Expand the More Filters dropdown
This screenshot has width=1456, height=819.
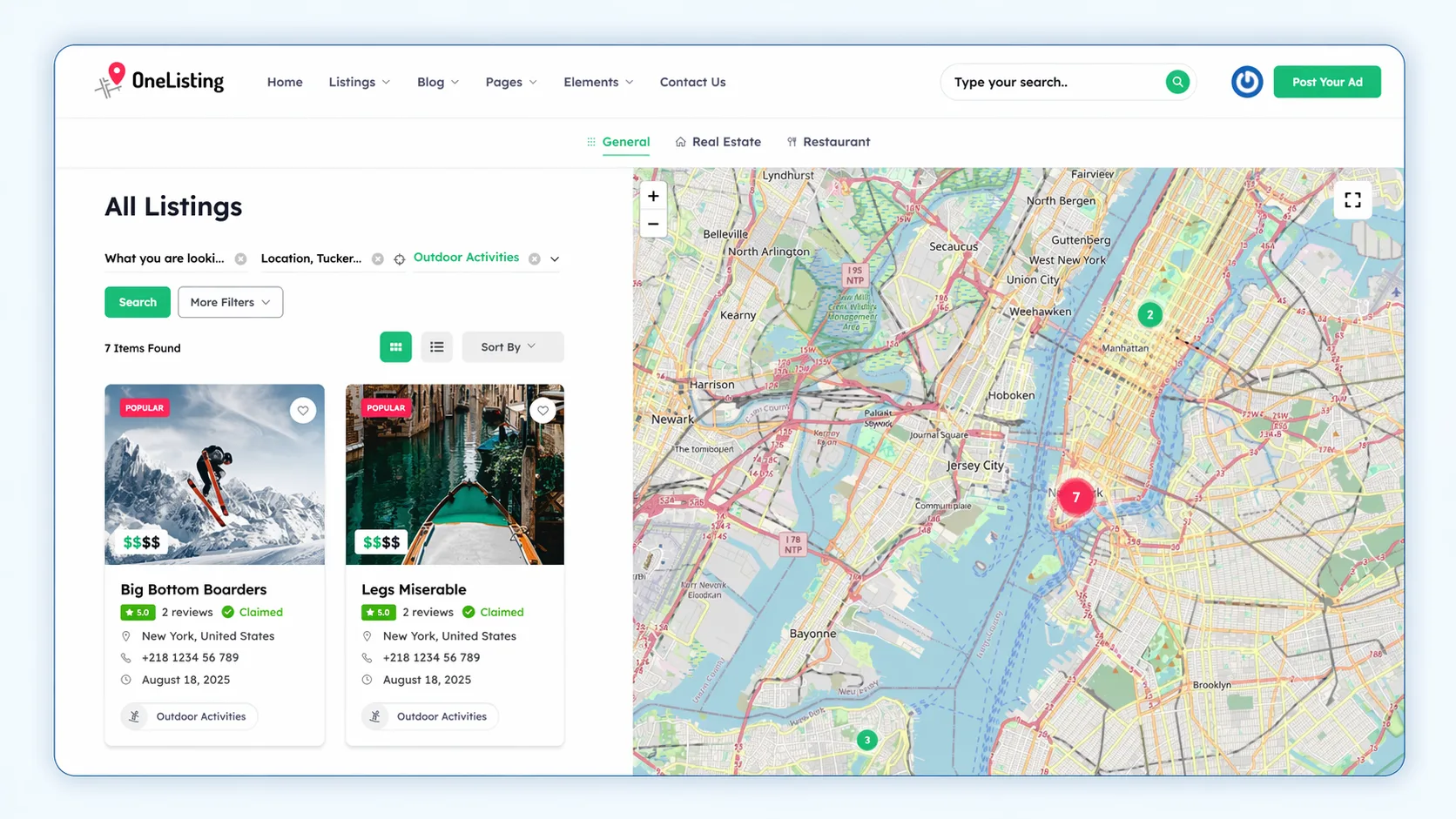click(x=230, y=302)
